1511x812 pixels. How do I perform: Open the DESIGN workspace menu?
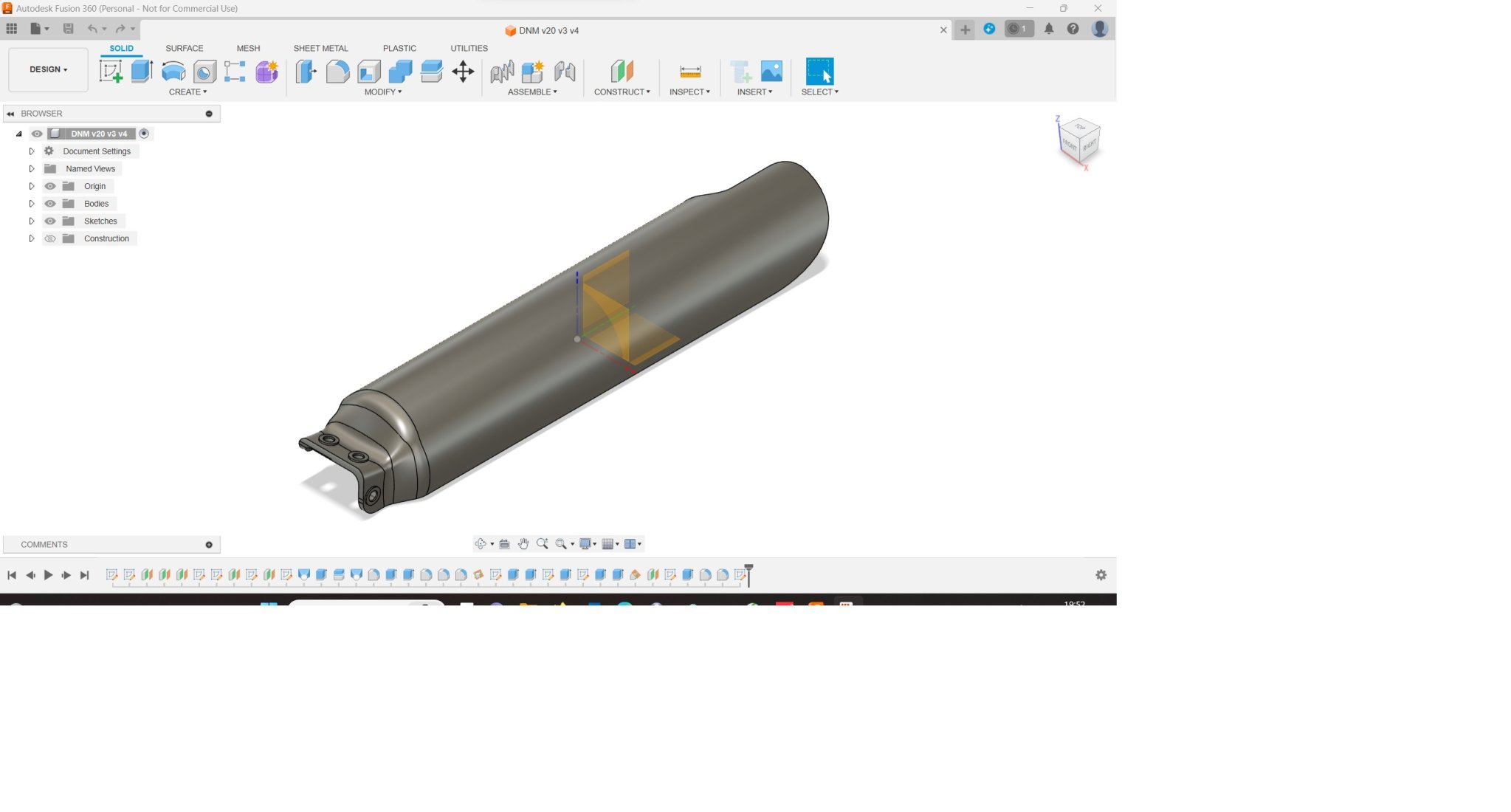click(47, 69)
